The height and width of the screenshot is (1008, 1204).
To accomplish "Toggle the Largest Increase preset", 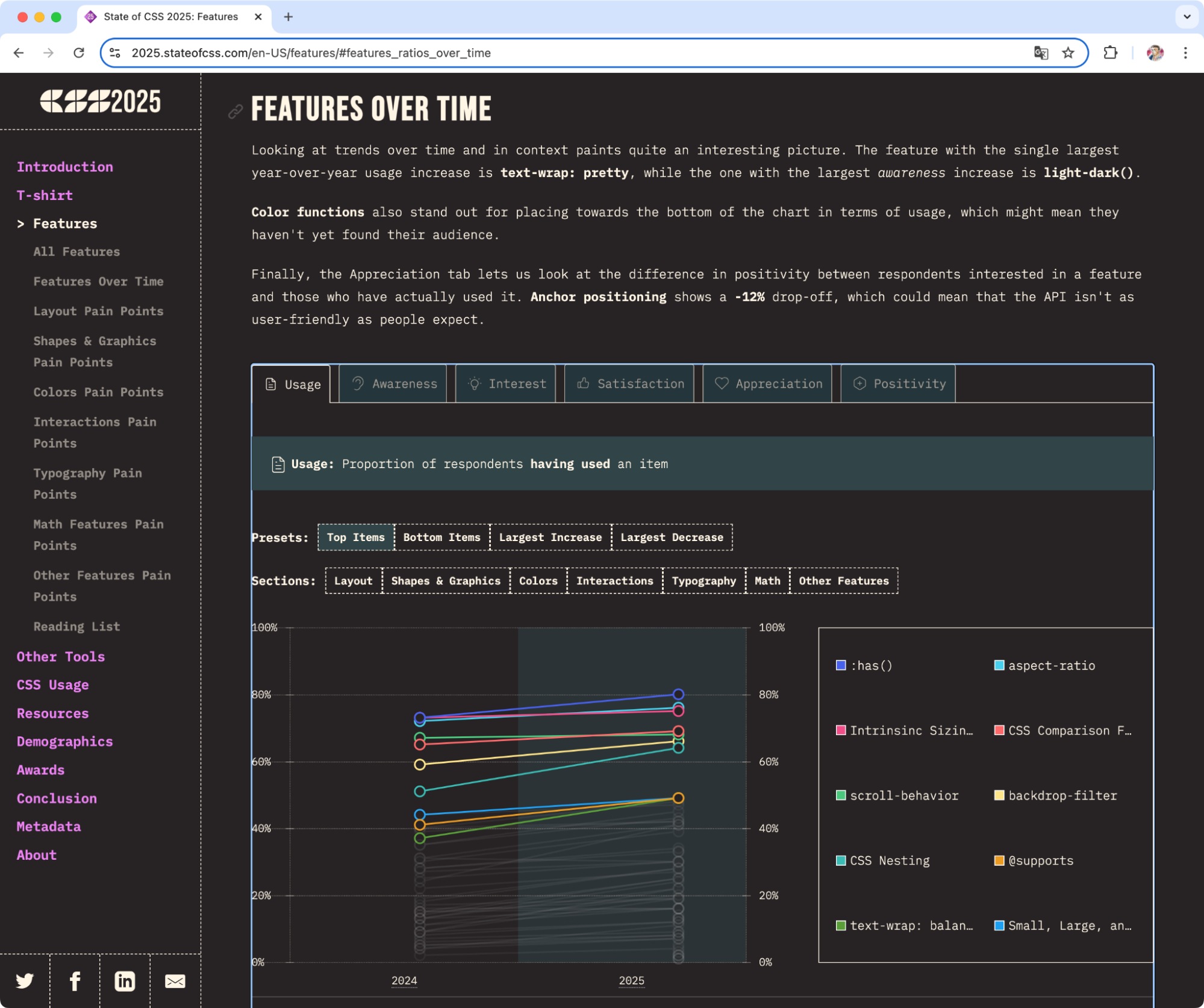I will [550, 537].
